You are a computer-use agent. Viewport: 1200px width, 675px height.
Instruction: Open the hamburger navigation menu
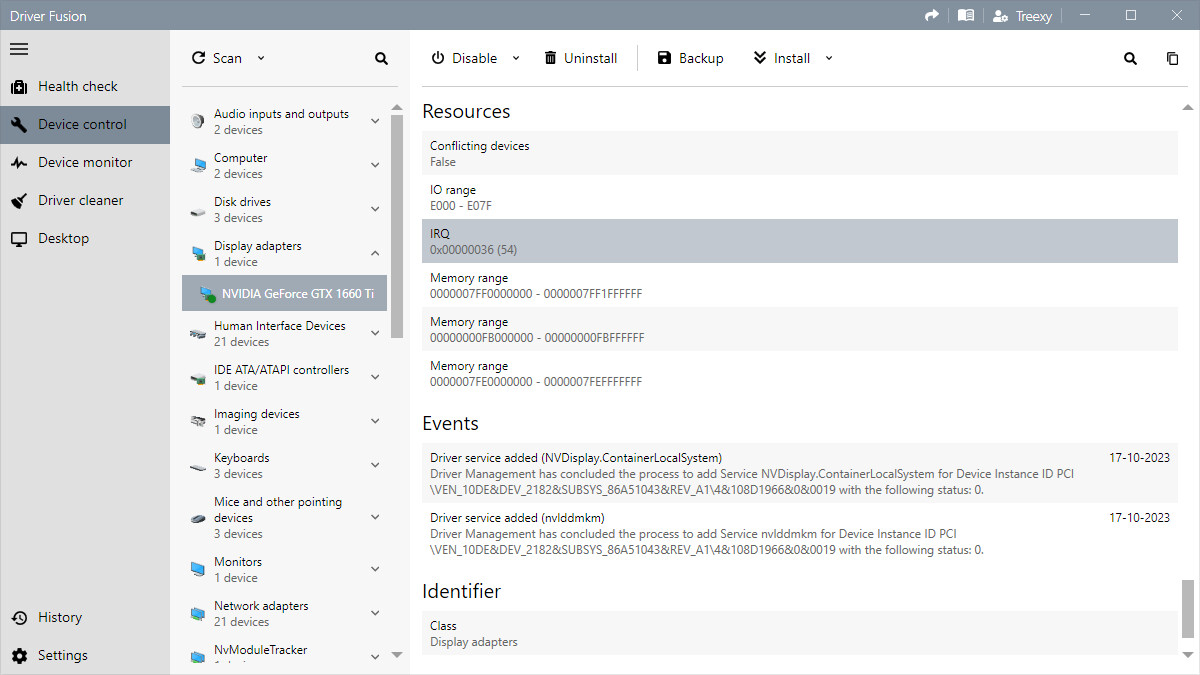pyautogui.click(x=19, y=49)
